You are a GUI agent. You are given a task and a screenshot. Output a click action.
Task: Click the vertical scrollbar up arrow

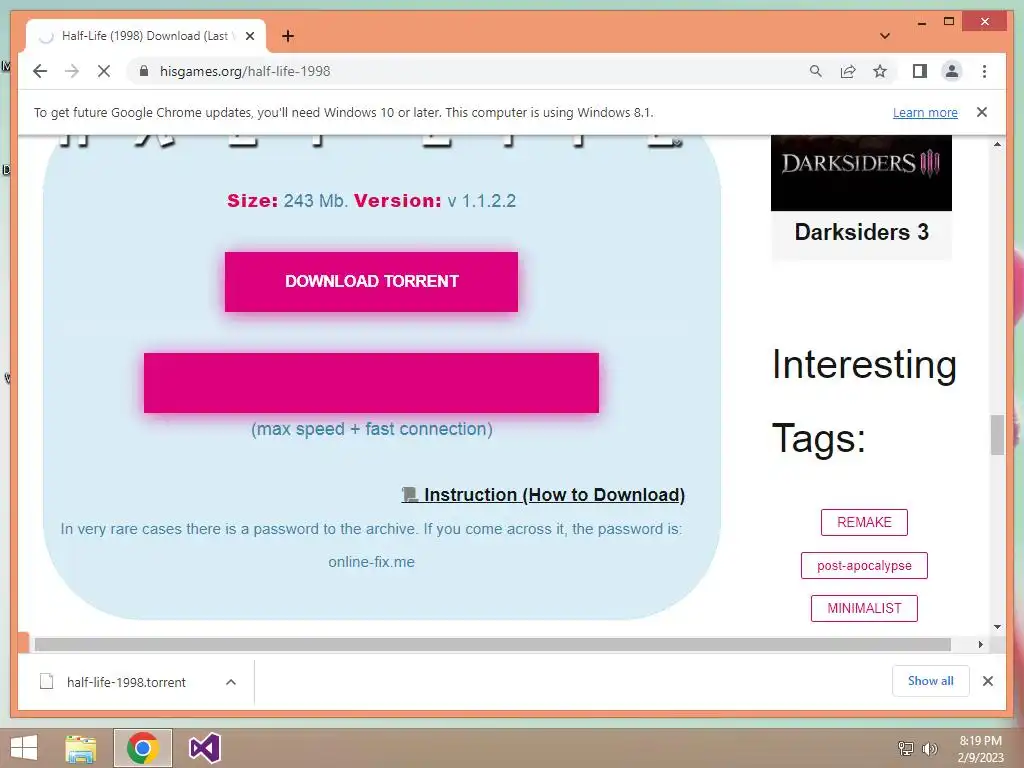click(997, 144)
